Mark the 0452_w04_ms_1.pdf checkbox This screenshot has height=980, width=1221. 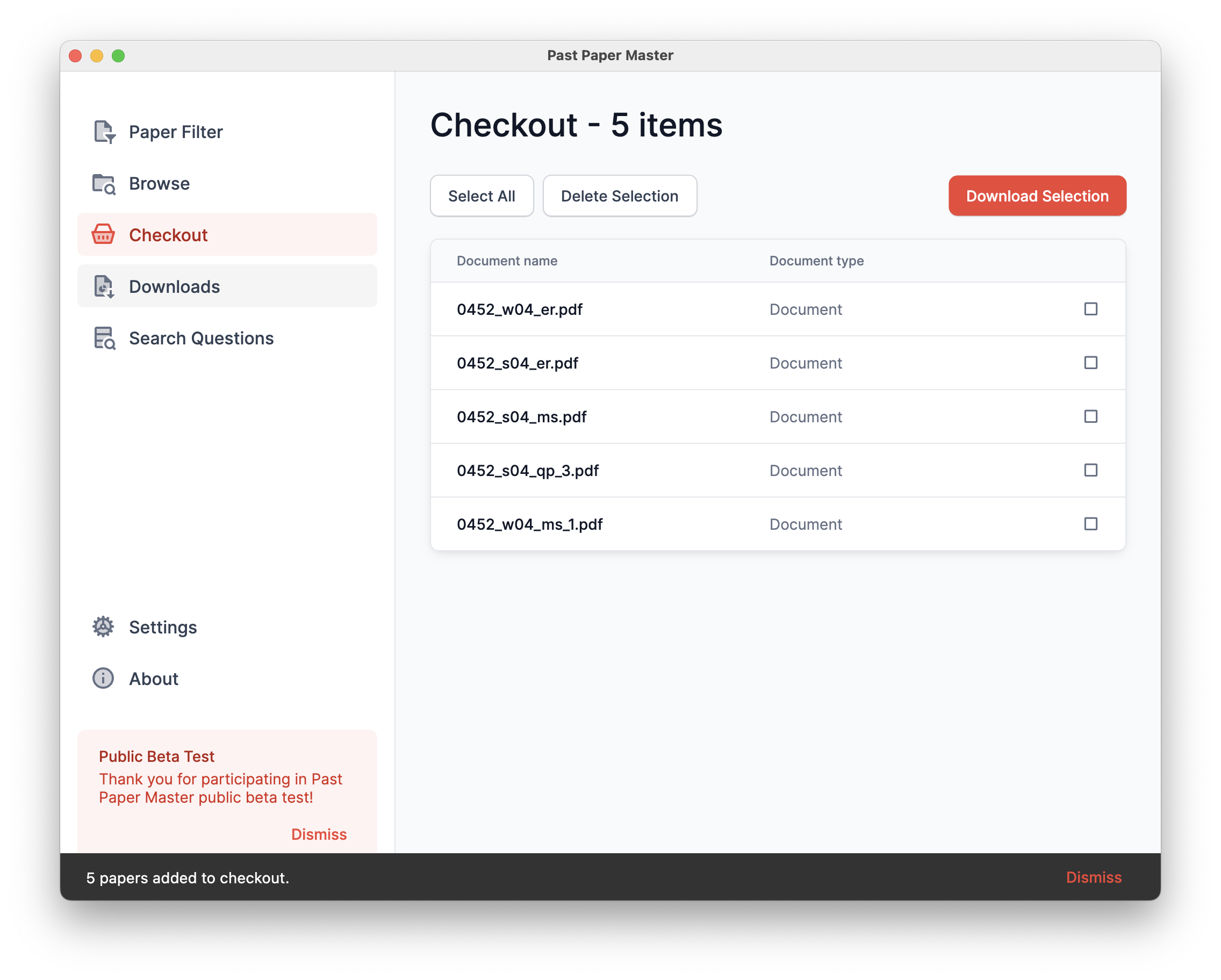(x=1090, y=524)
